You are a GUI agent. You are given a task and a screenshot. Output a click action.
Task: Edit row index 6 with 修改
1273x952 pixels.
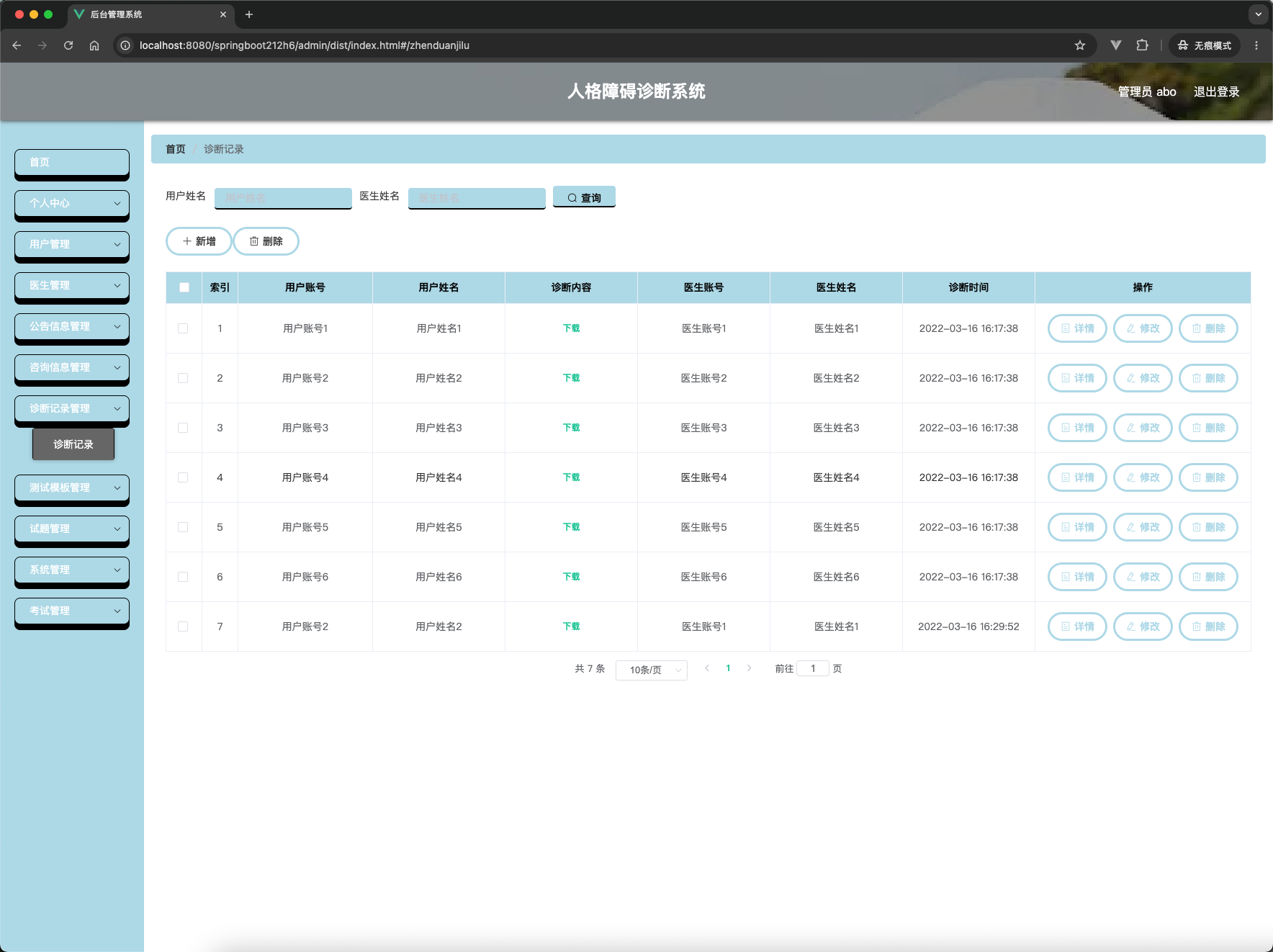1143,577
